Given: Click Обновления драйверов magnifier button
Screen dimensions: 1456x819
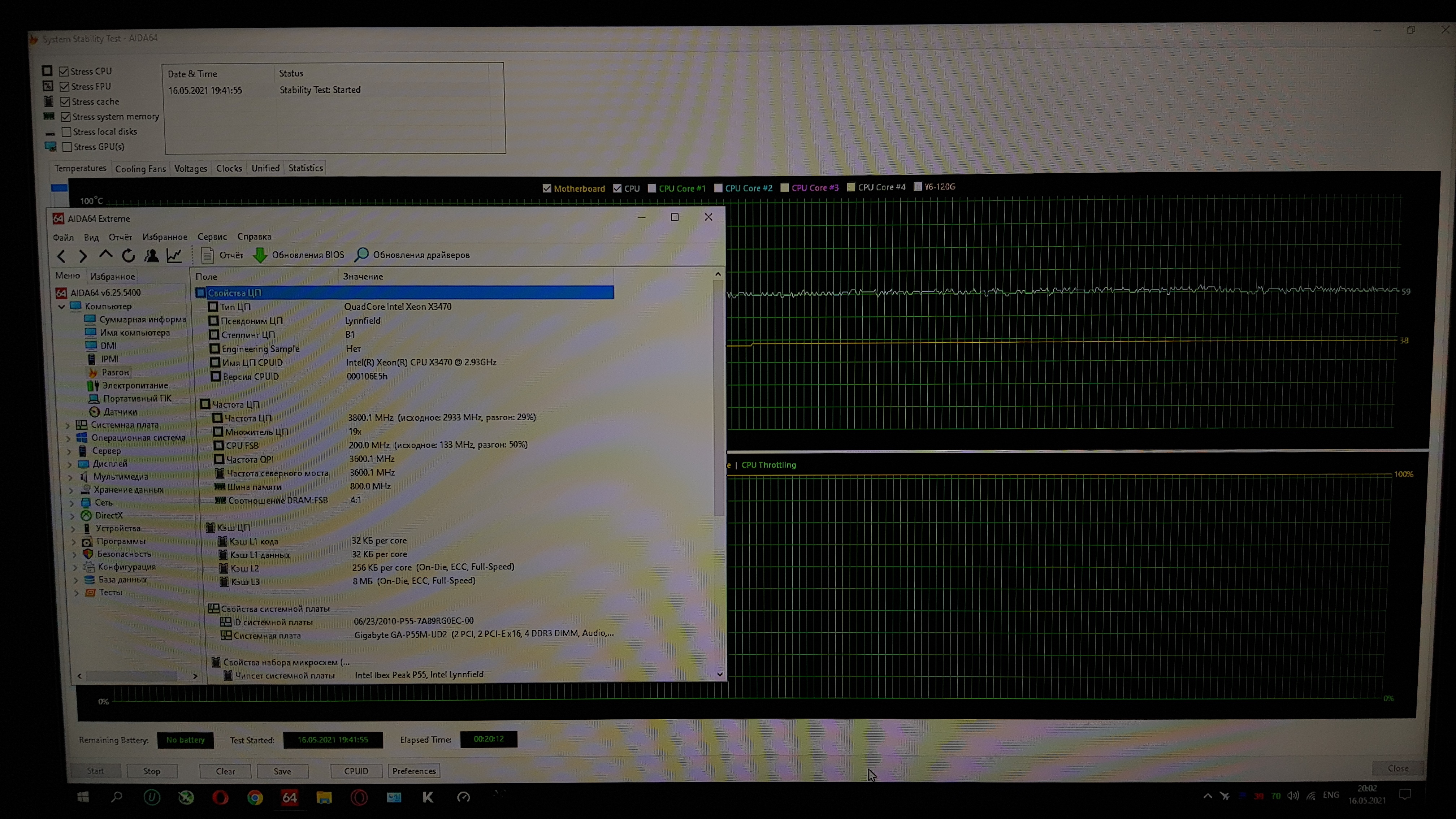Looking at the screenshot, I should click(x=412, y=255).
